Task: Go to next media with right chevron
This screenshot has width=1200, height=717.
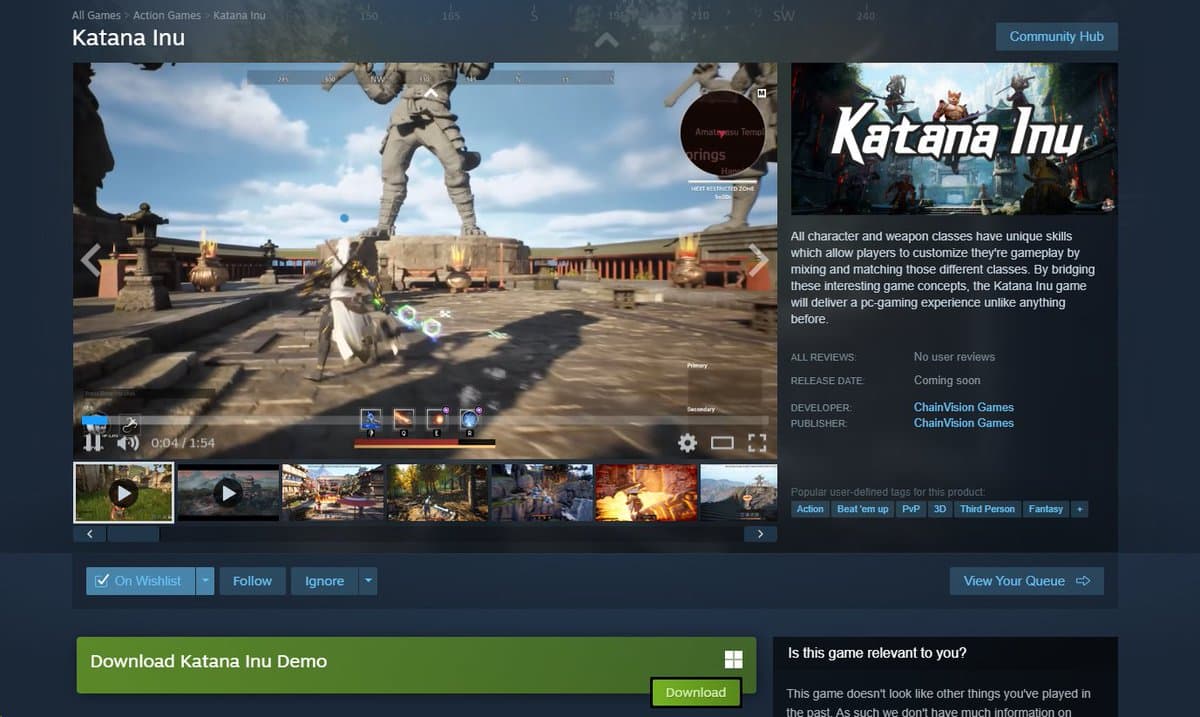Action: 758,260
